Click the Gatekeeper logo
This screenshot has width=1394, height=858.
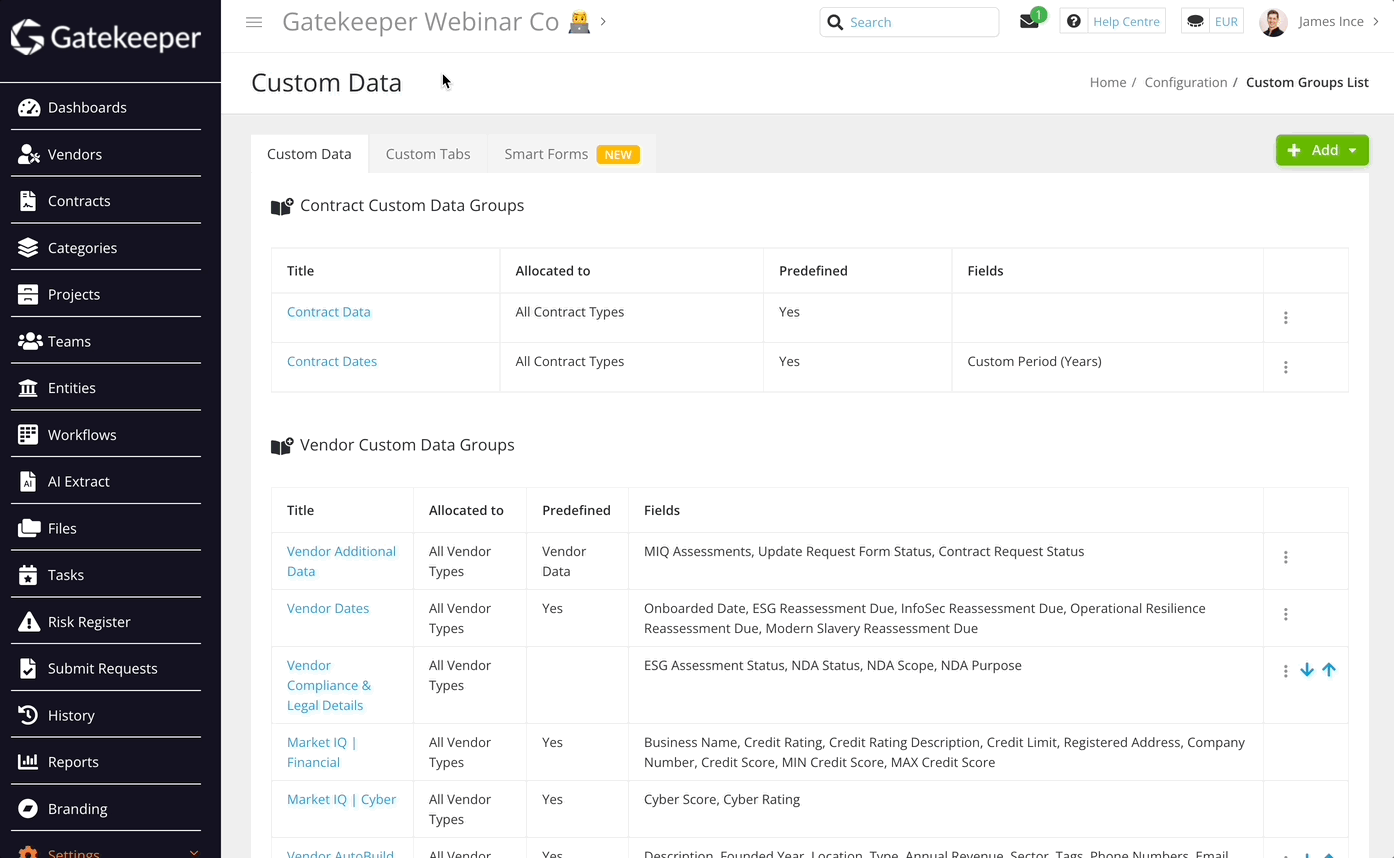pyautogui.click(x=104, y=38)
